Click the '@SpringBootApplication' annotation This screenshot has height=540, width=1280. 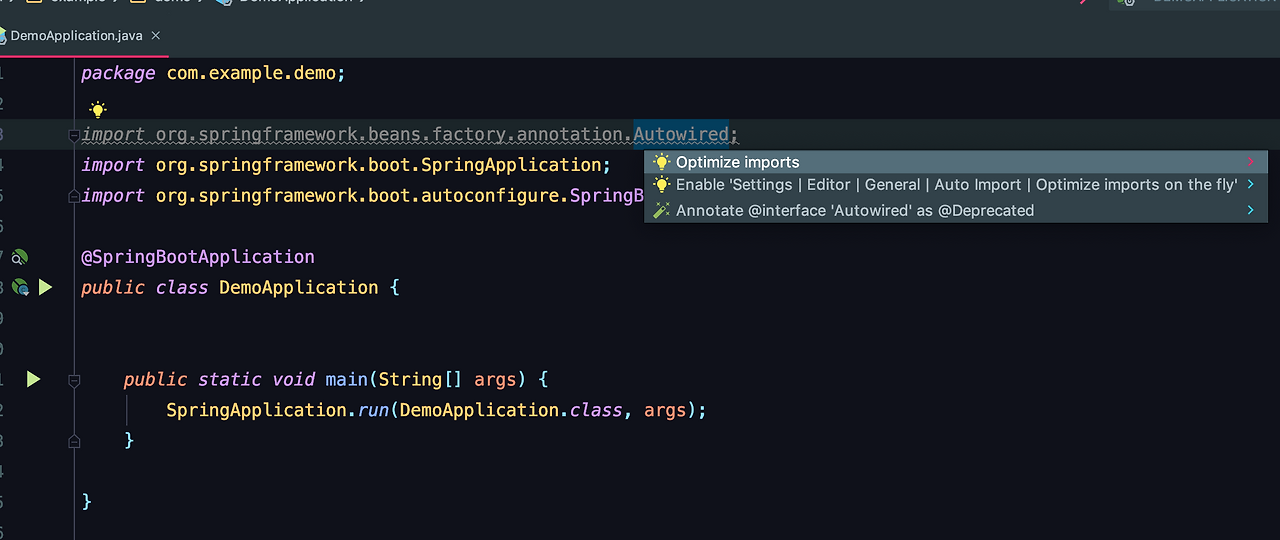tap(198, 257)
